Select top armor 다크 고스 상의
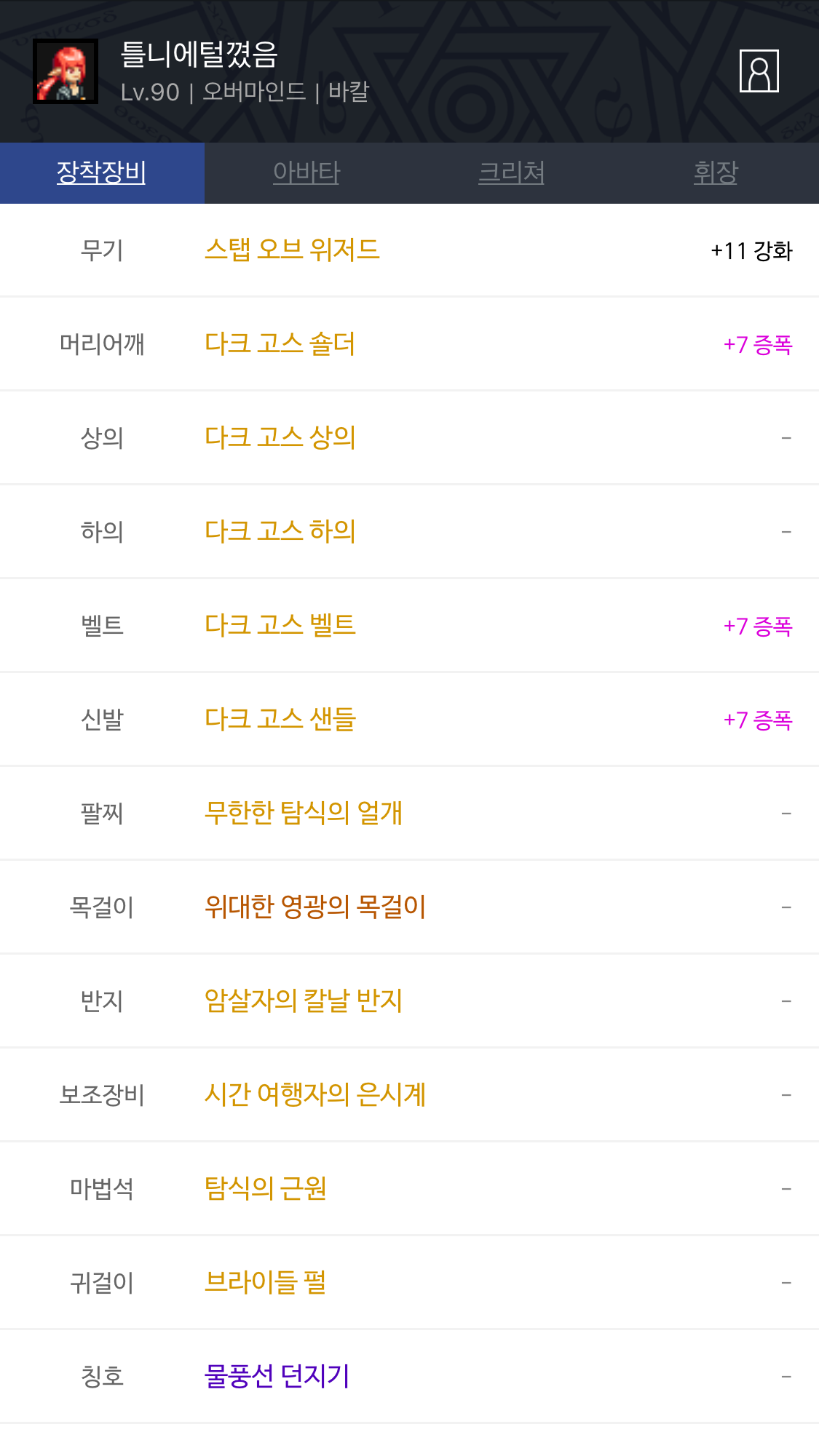This screenshot has height=1456, width=819. click(280, 438)
